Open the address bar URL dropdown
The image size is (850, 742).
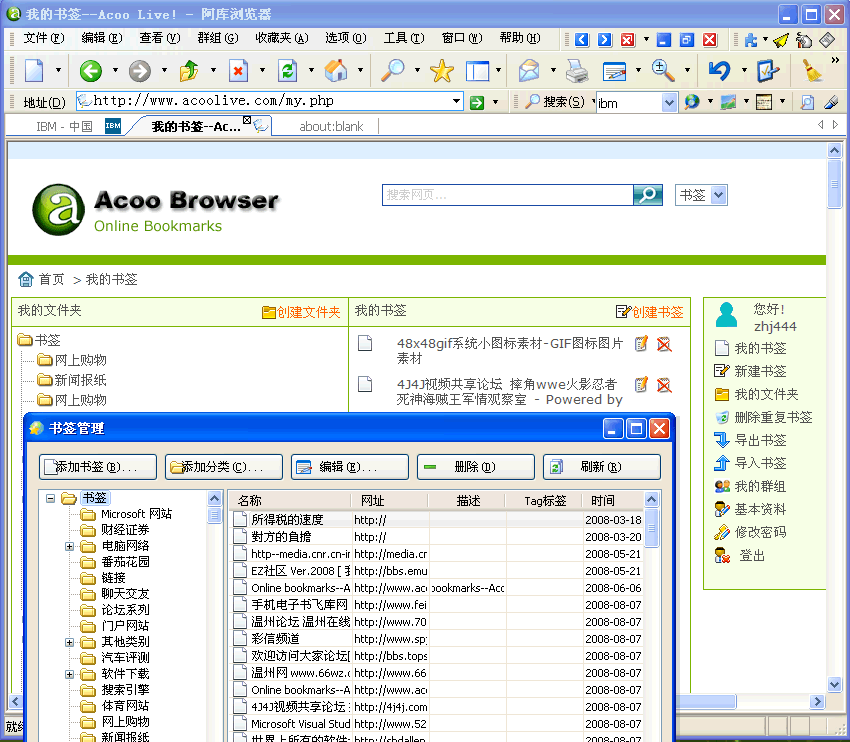click(x=456, y=102)
